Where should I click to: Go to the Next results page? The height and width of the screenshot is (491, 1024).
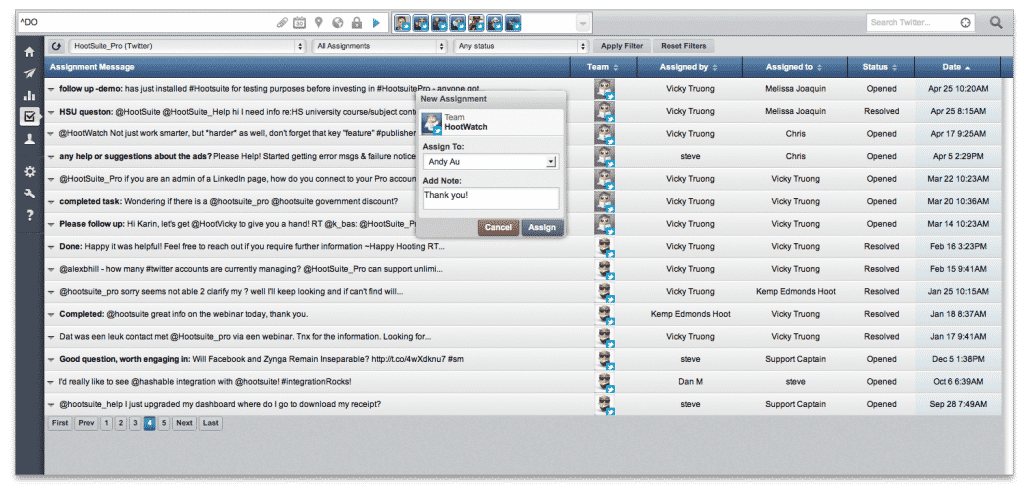184,423
